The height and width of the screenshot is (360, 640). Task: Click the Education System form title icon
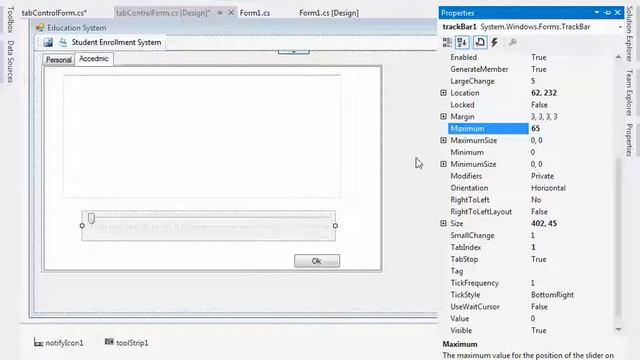click(x=40, y=28)
